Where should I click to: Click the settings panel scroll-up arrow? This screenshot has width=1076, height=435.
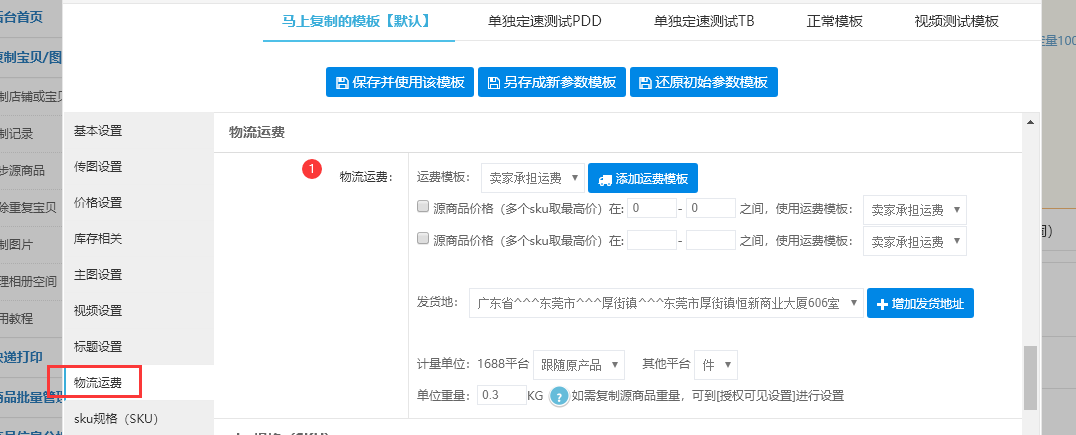[x=1030, y=122]
